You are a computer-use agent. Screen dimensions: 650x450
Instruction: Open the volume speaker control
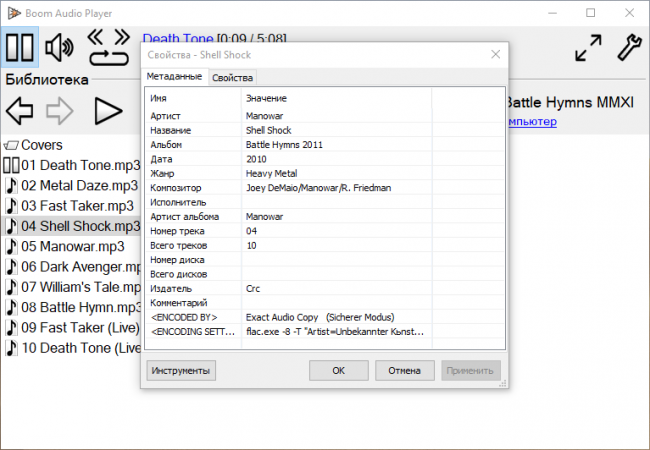coord(59,47)
